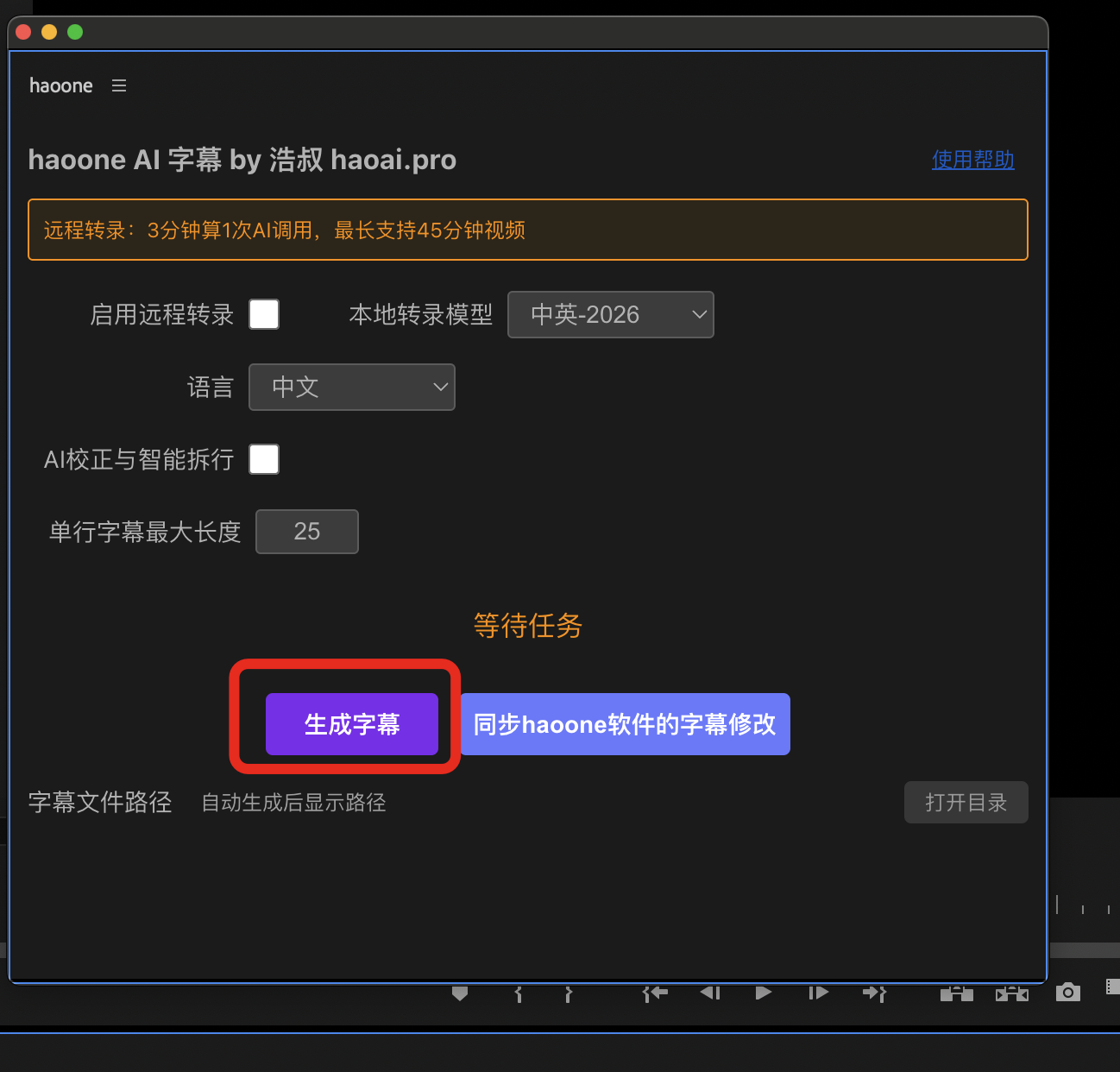The width and height of the screenshot is (1120, 1072).
Task: Enable the 启用远程转录 checkbox
Action: [264, 314]
